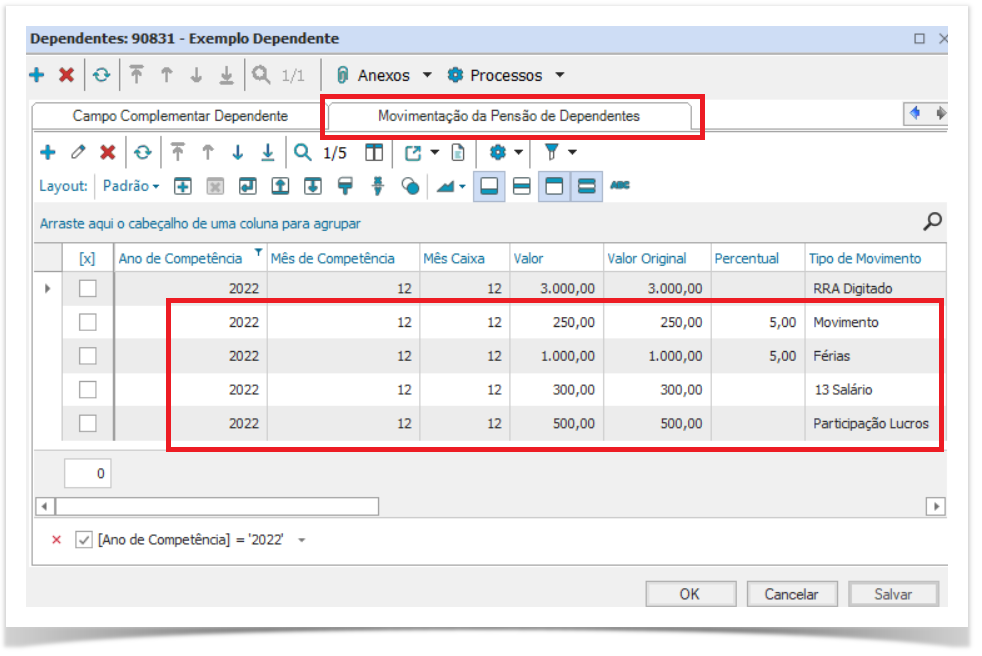This screenshot has height=656, width=982.
Task: Click the pin icon in layout toolbar
Action: click(378, 186)
